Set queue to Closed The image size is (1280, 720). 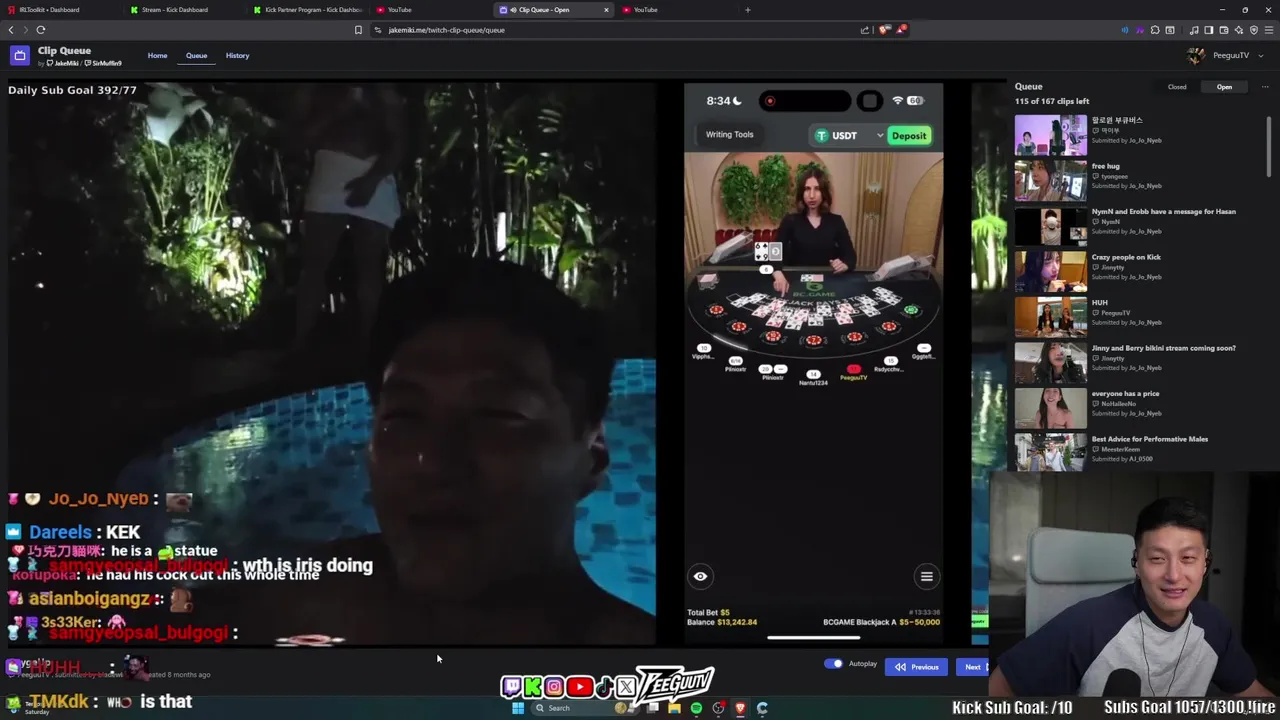pyautogui.click(x=1177, y=87)
